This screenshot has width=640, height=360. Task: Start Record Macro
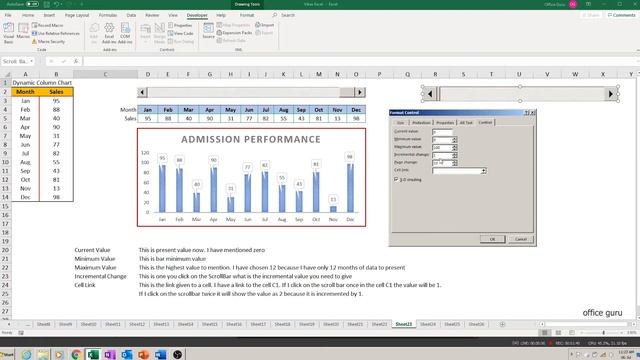pos(47,25)
